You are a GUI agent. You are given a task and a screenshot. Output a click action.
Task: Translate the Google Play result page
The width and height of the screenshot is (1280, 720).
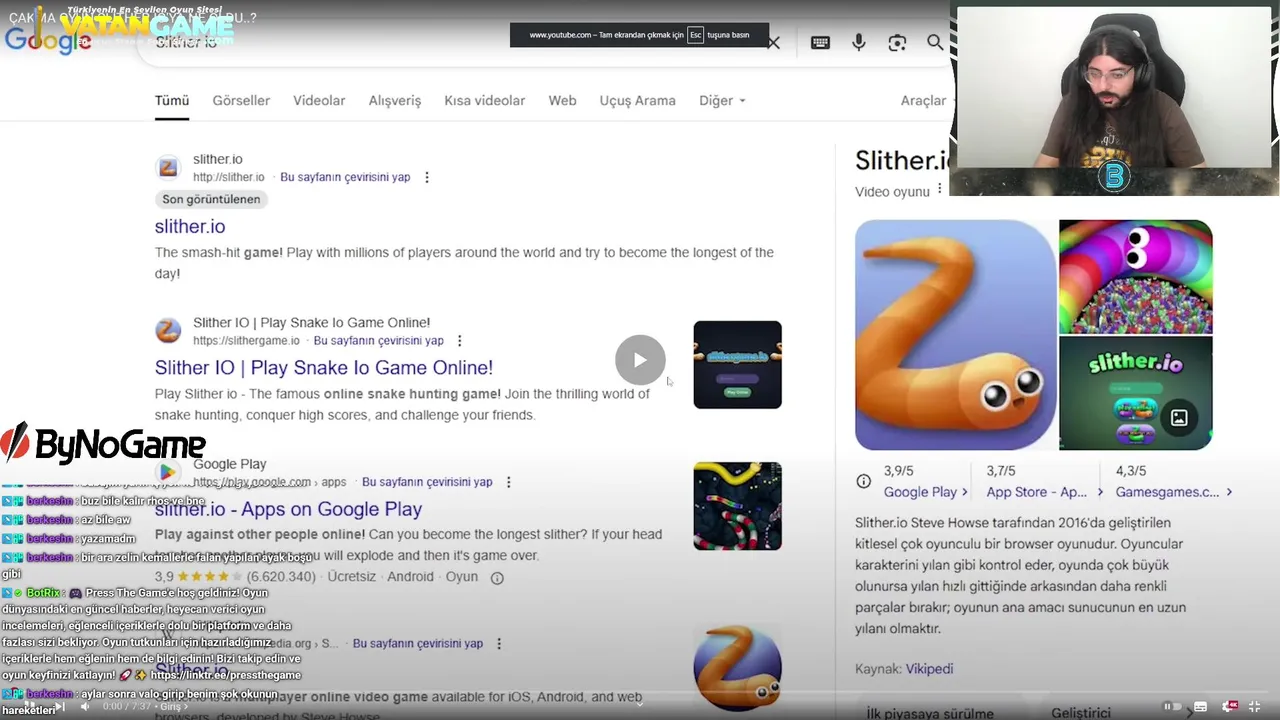coord(427,482)
